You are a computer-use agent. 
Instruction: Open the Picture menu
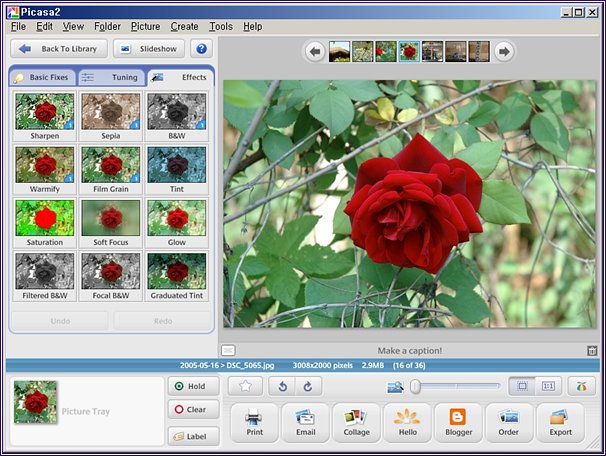[145, 26]
